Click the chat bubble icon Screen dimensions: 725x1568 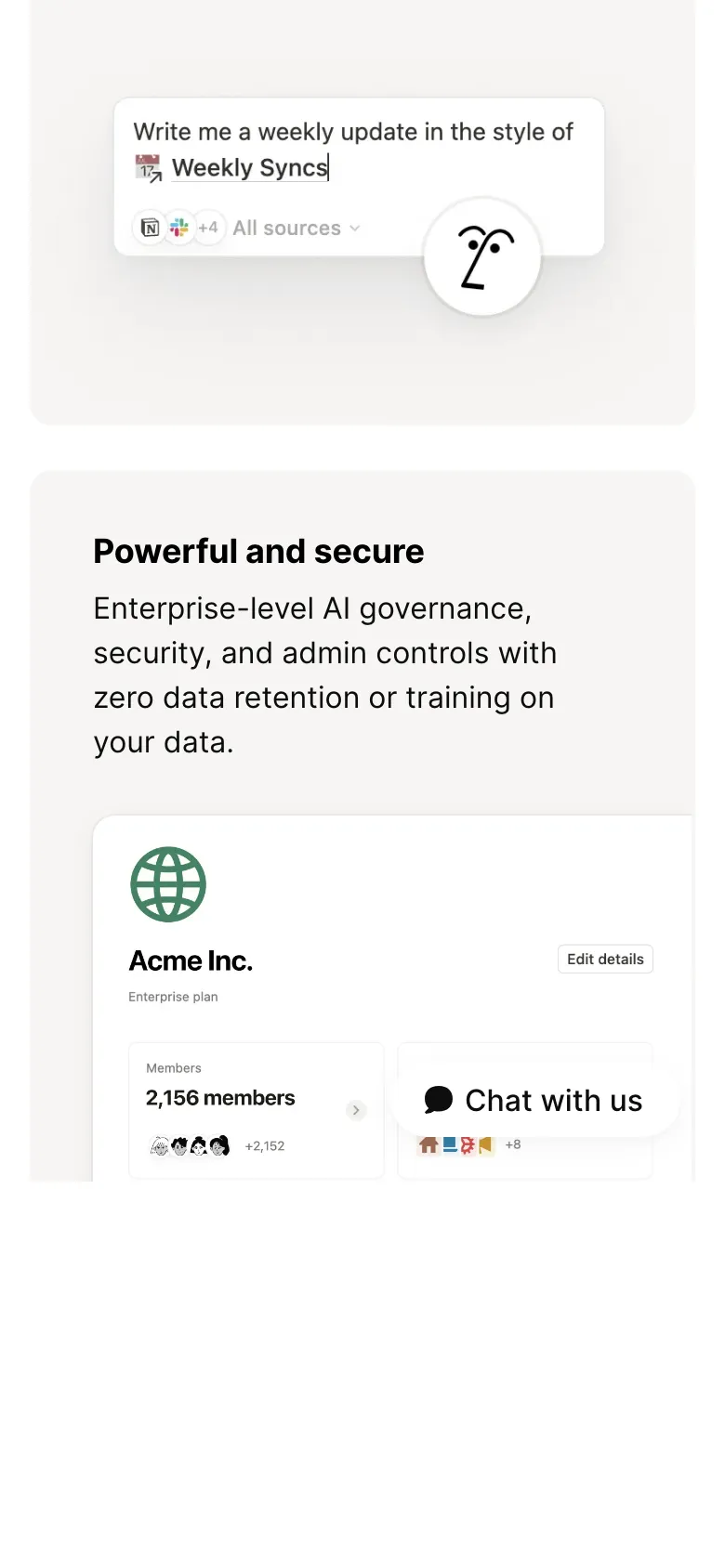click(439, 1100)
